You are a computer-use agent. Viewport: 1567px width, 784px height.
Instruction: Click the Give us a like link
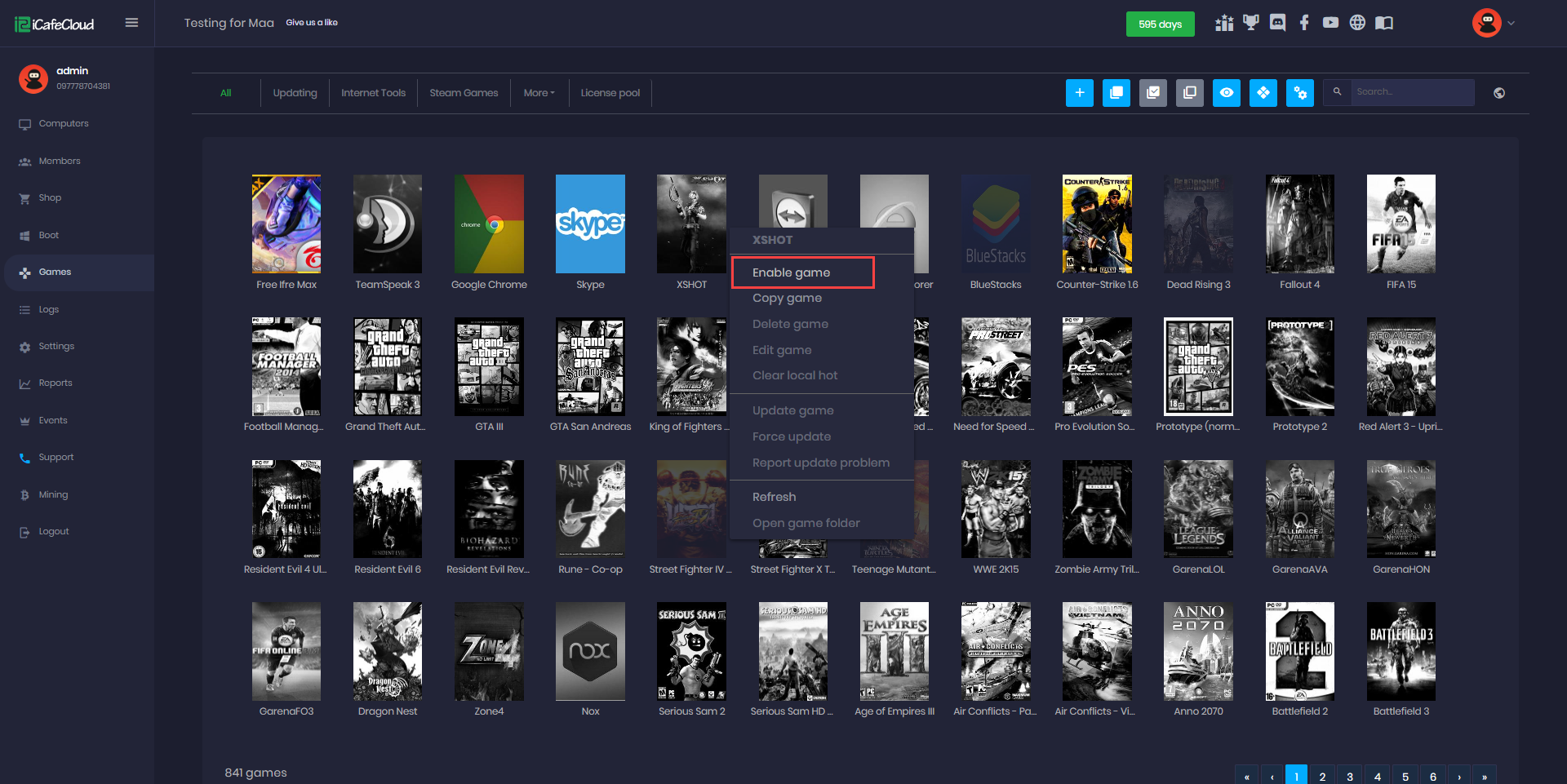[x=312, y=23]
